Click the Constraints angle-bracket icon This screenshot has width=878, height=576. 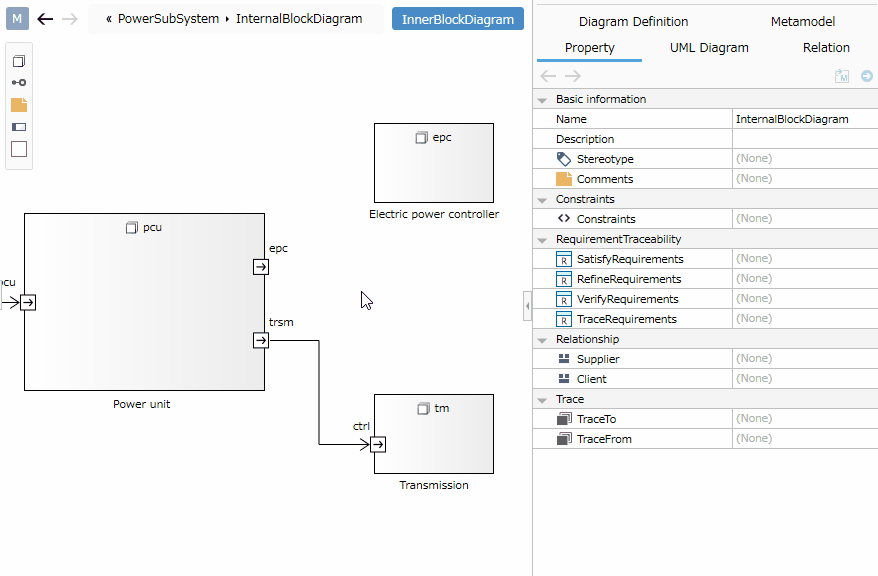pos(564,219)
